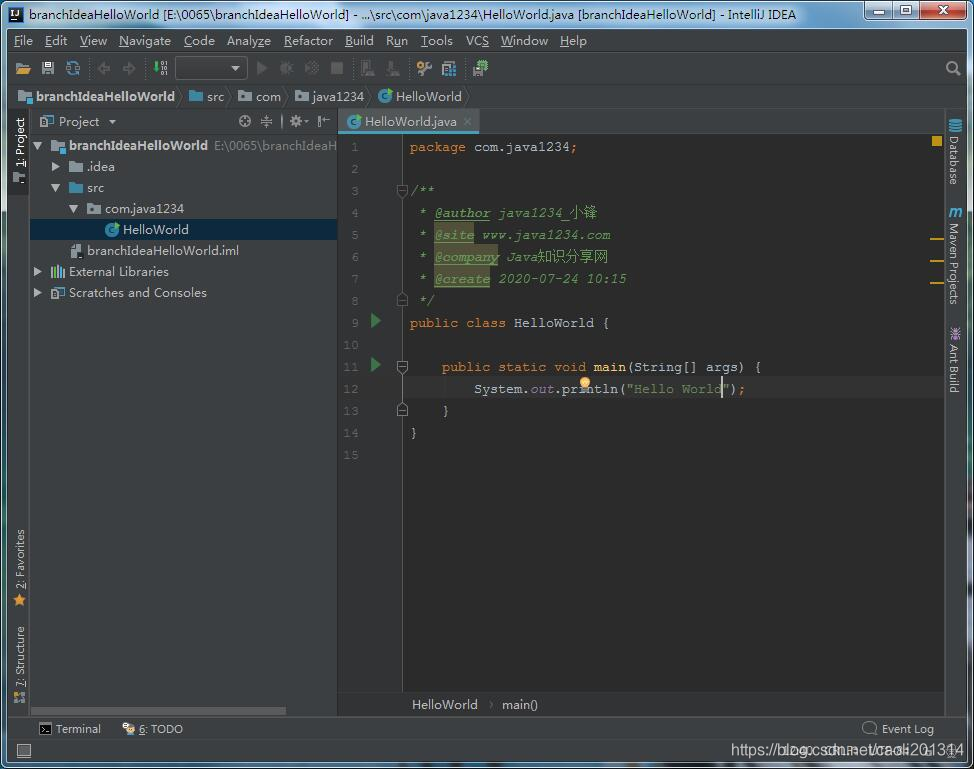Screen dimensions: 974x769
Task: Open the Navigate menu
Action: point(145,41)
